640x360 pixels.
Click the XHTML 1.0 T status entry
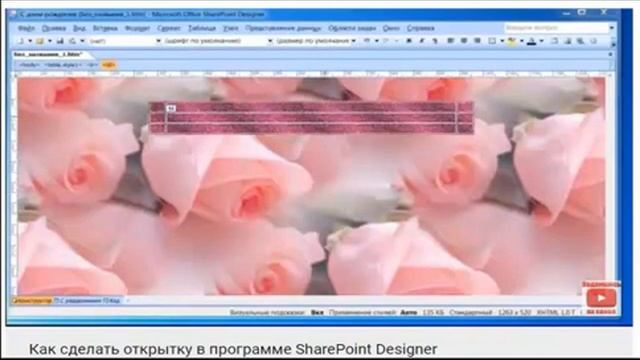coord(555,312)
